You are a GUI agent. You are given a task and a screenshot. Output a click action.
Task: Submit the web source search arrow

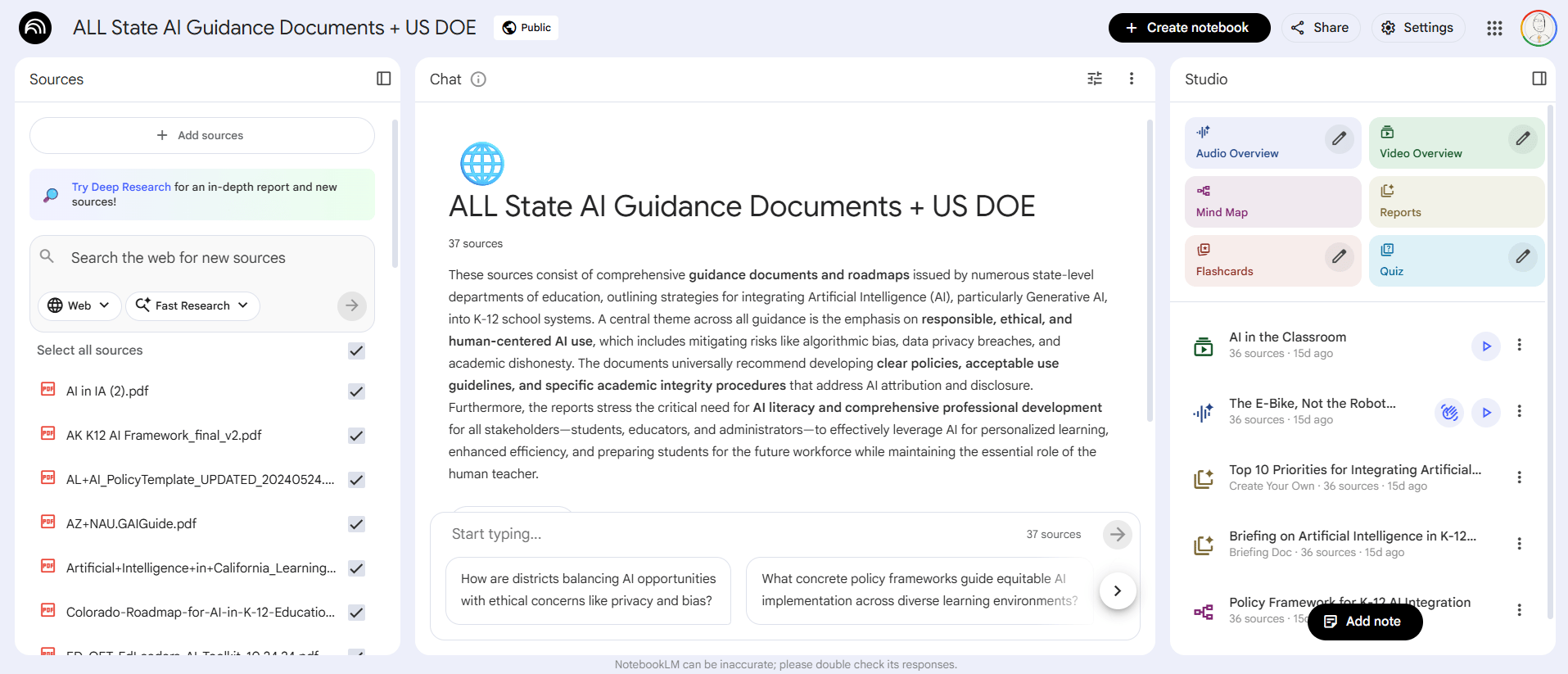[352, 305]
